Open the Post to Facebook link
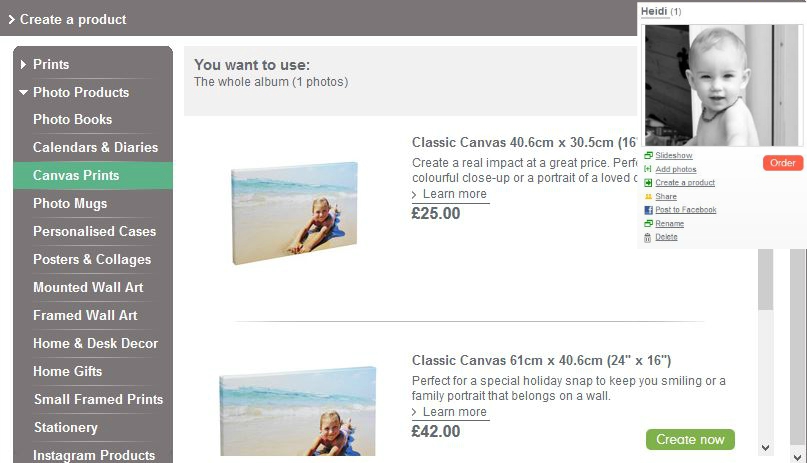Screen dimensions: 807x463 coord(686,210)
